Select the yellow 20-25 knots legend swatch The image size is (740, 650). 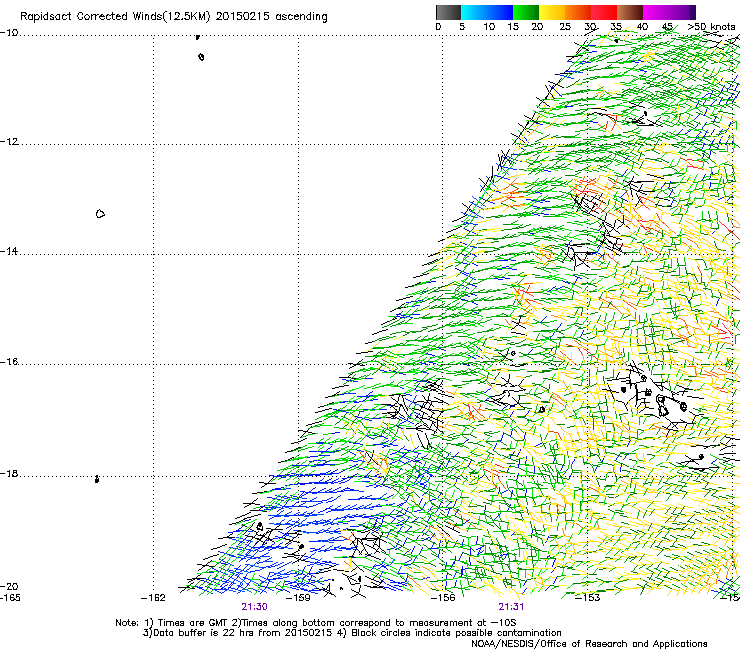pos(552,12)
